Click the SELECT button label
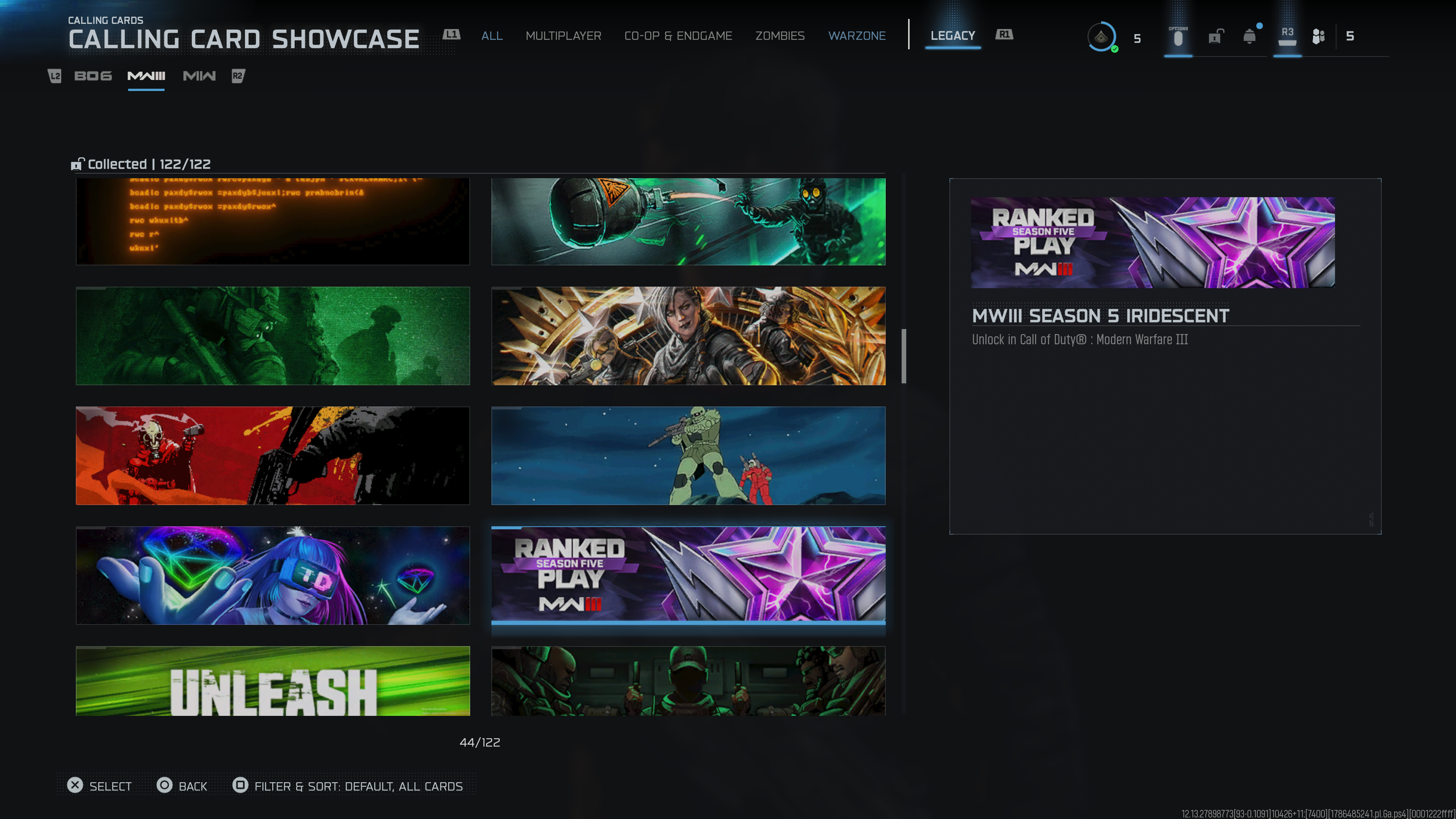 coord(110,786)
